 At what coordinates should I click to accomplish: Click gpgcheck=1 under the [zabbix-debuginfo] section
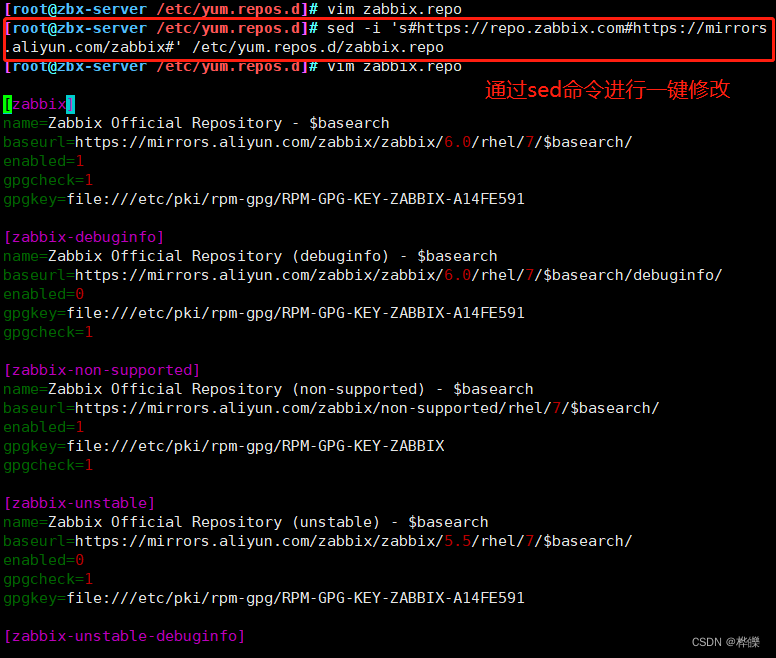[x=48, y=332]
